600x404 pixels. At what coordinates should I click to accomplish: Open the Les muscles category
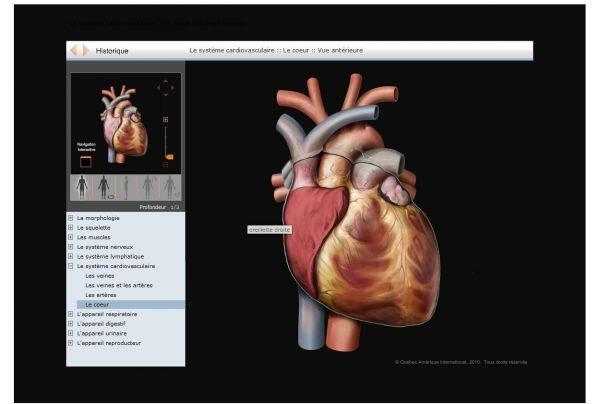(x=97, y=238)
